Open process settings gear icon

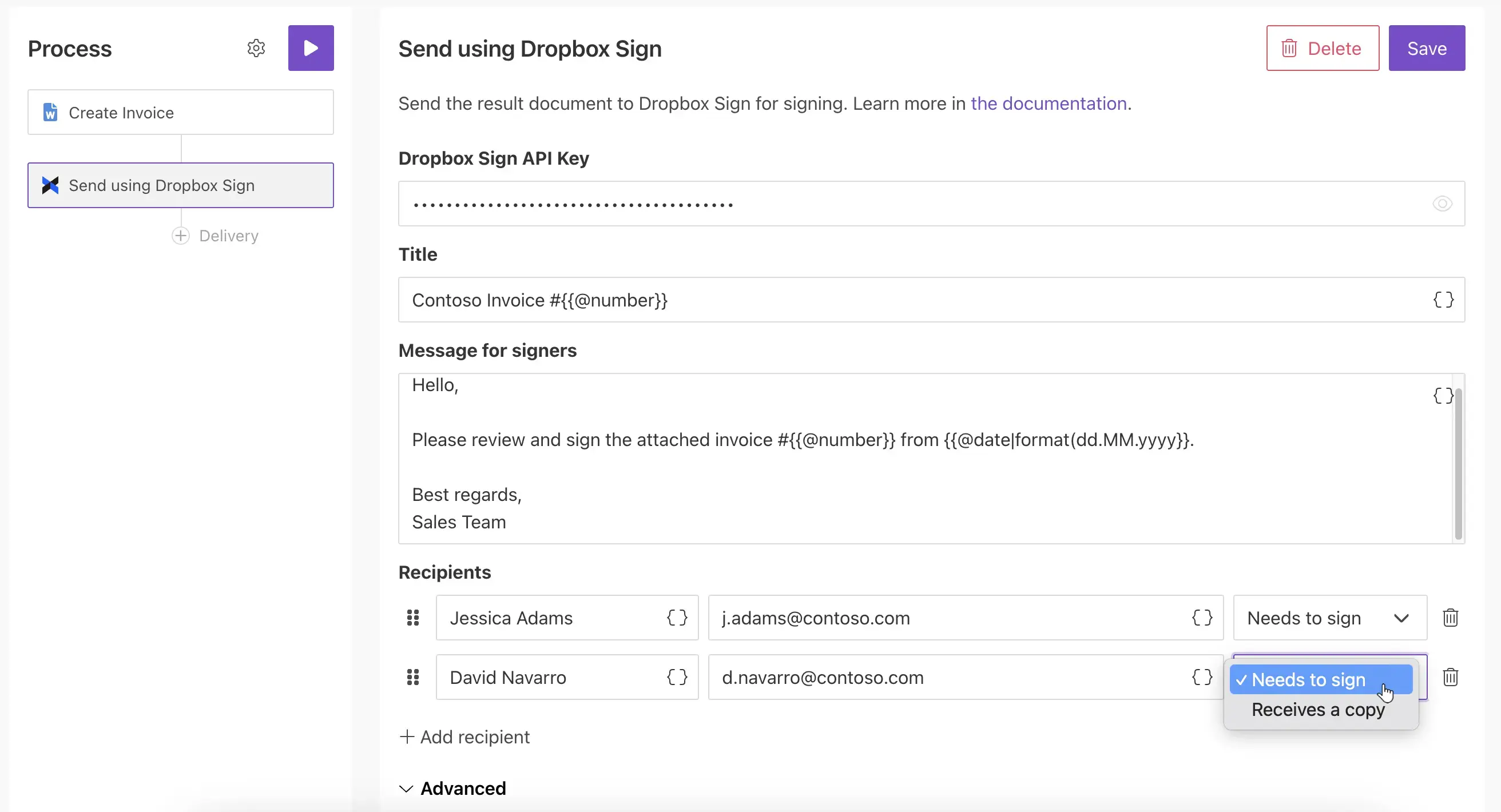[256, 48]
